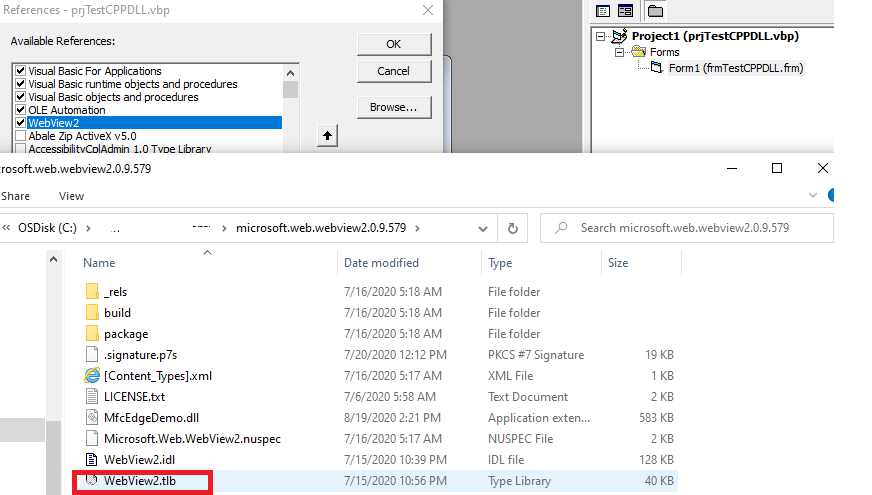
Task: Click OK in References dialog
Action: pos(394,44)
